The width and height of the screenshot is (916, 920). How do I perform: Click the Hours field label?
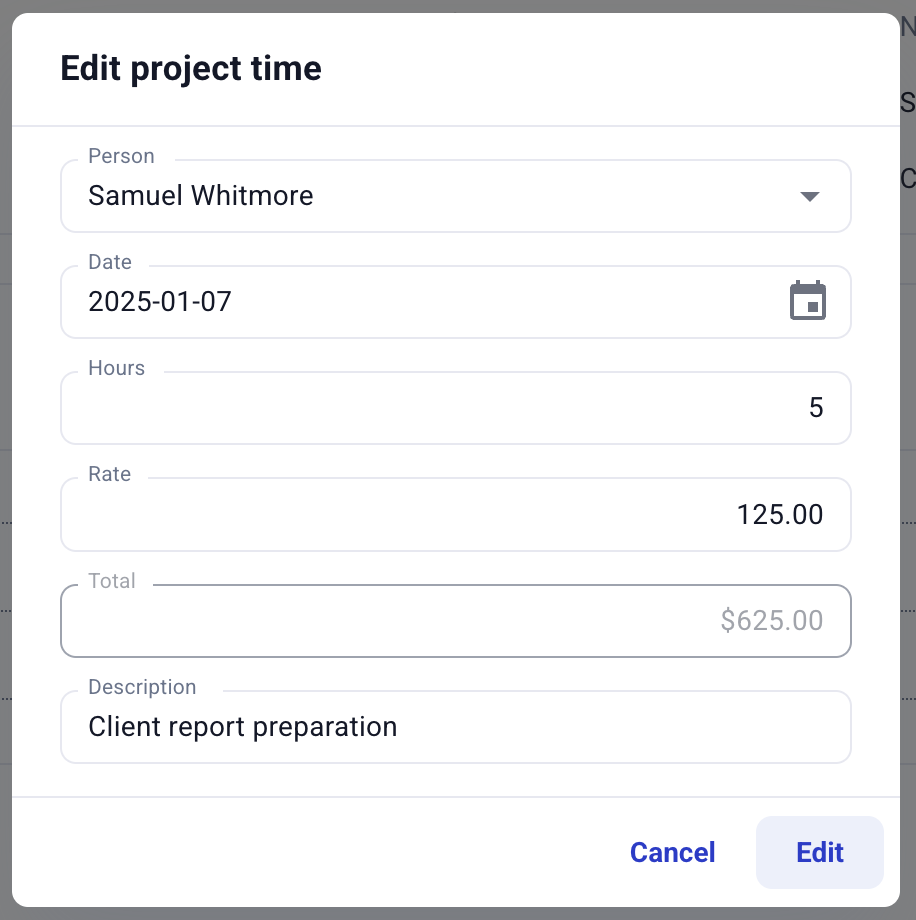coord(116,368)
